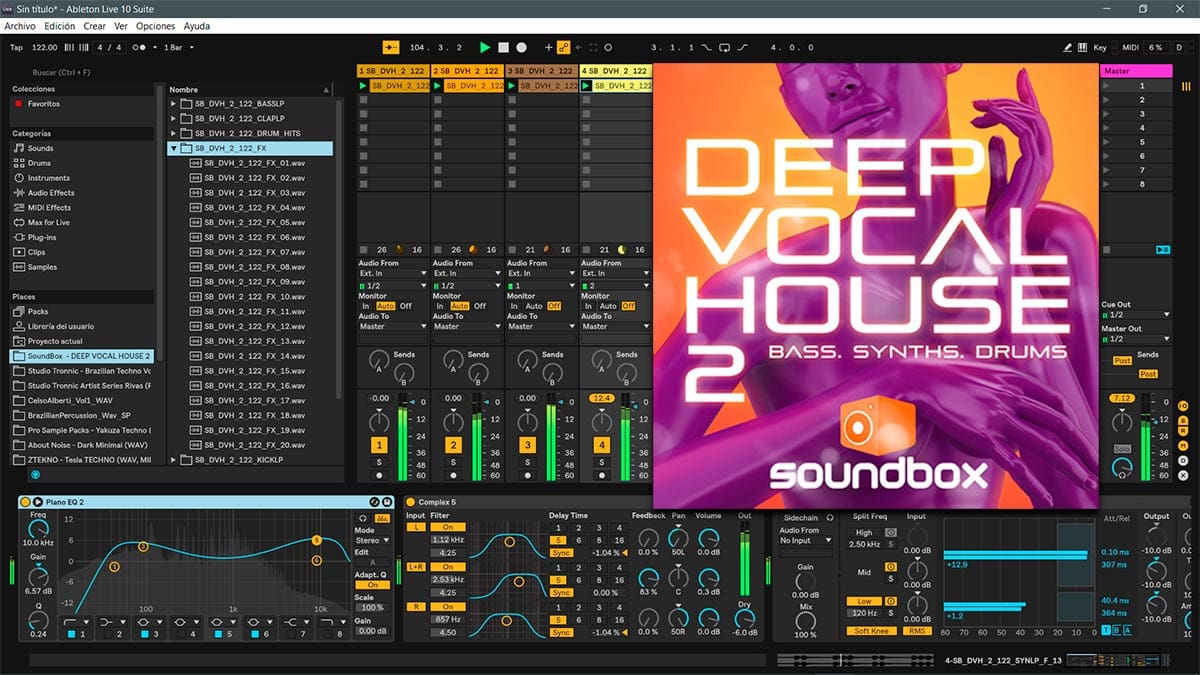Toggle track 2 activator button
1200x675 pixels.
[x=453, y=445]
